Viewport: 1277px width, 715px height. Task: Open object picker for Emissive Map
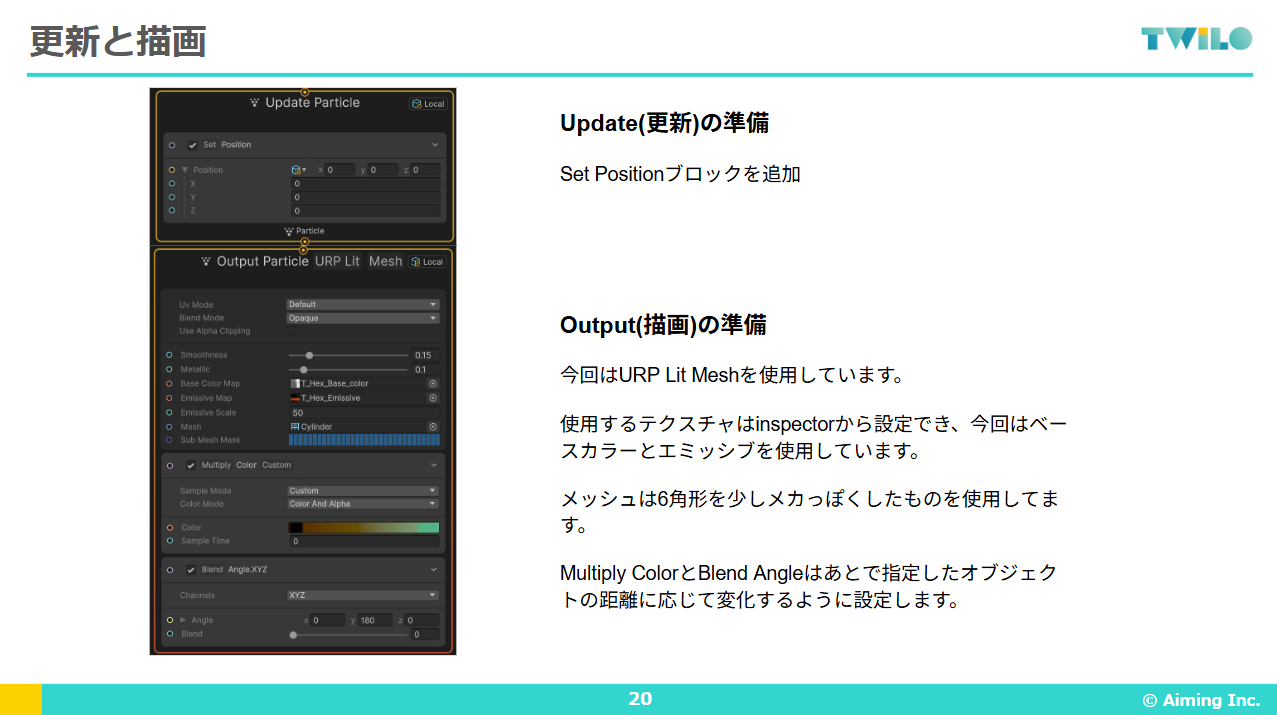coord(433,398)
